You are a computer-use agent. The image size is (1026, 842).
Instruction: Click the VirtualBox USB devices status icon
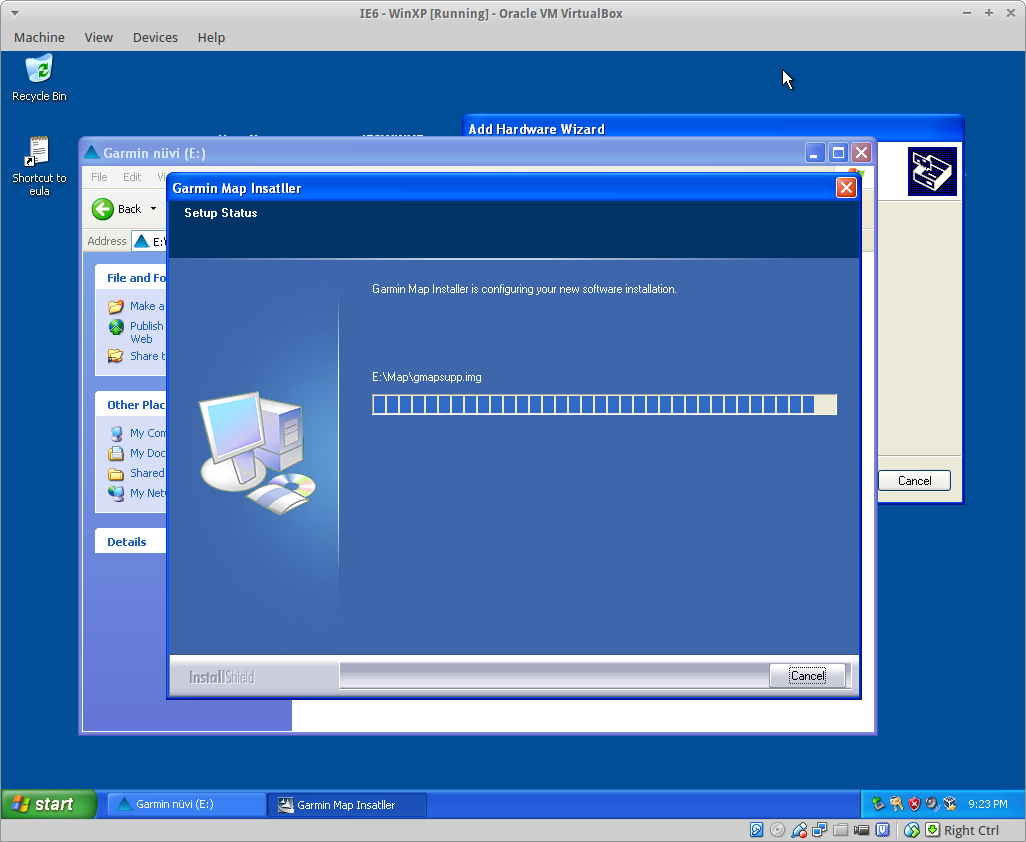(x=799, y=830)
